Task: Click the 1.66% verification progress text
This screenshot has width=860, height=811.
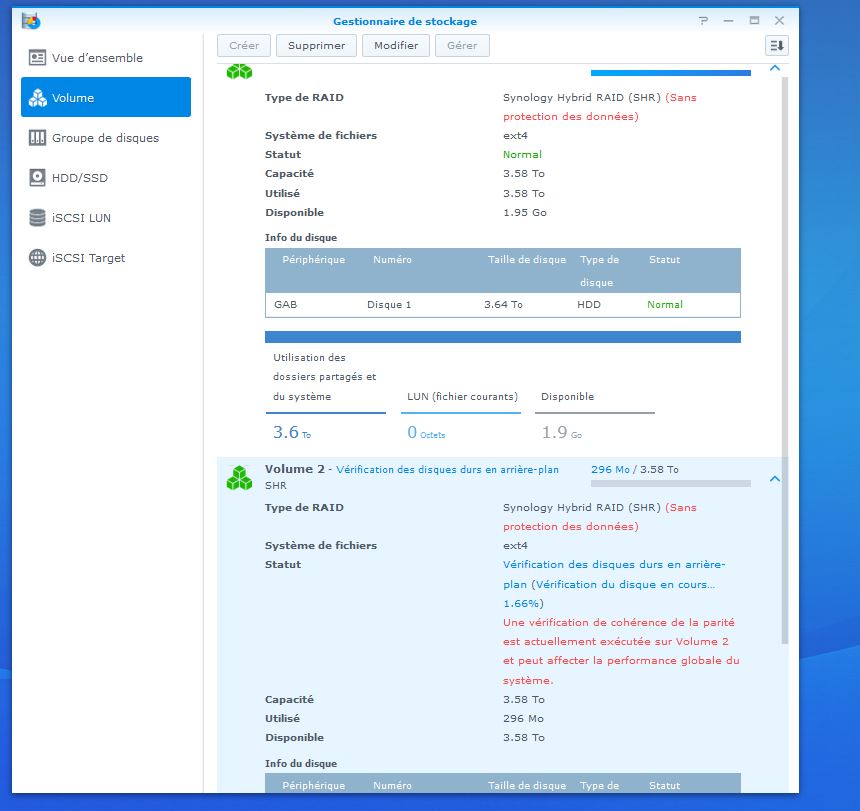Action: click(x=523, y=604)
